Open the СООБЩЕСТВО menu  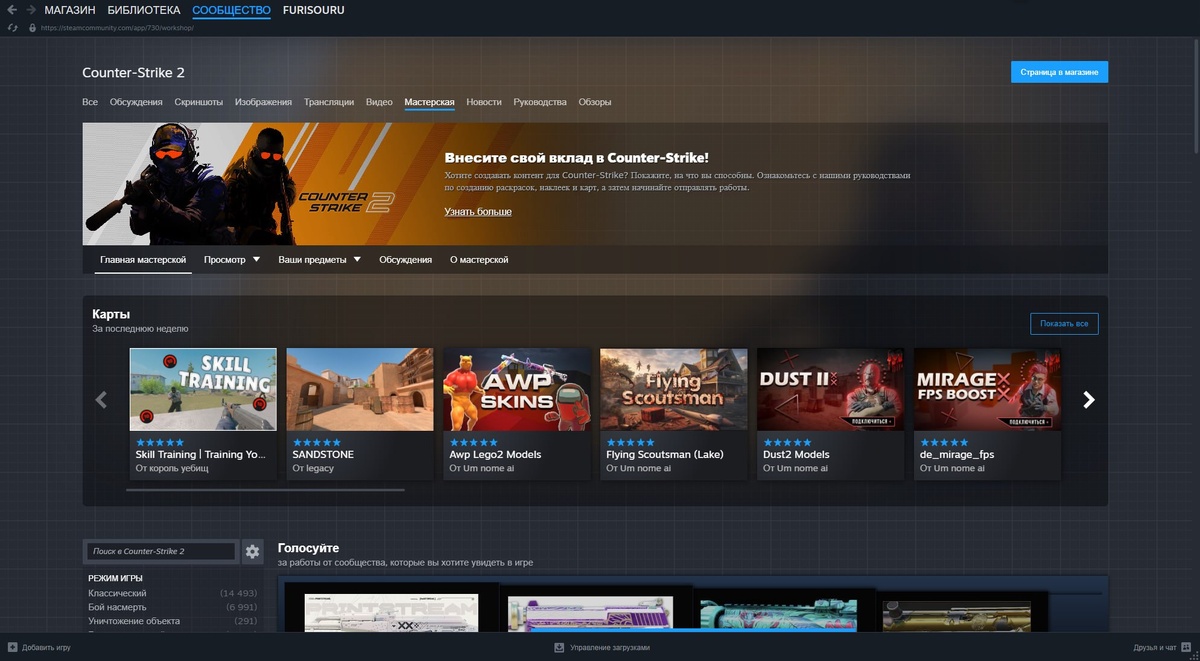pos(231,10)
